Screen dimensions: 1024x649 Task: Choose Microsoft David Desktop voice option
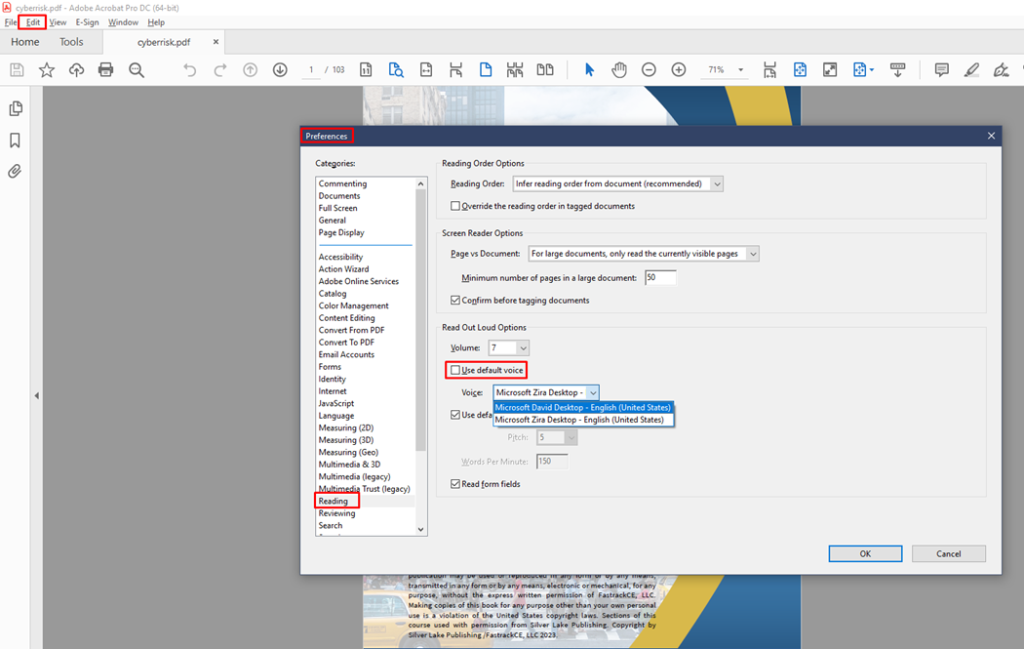coord(583,407)
